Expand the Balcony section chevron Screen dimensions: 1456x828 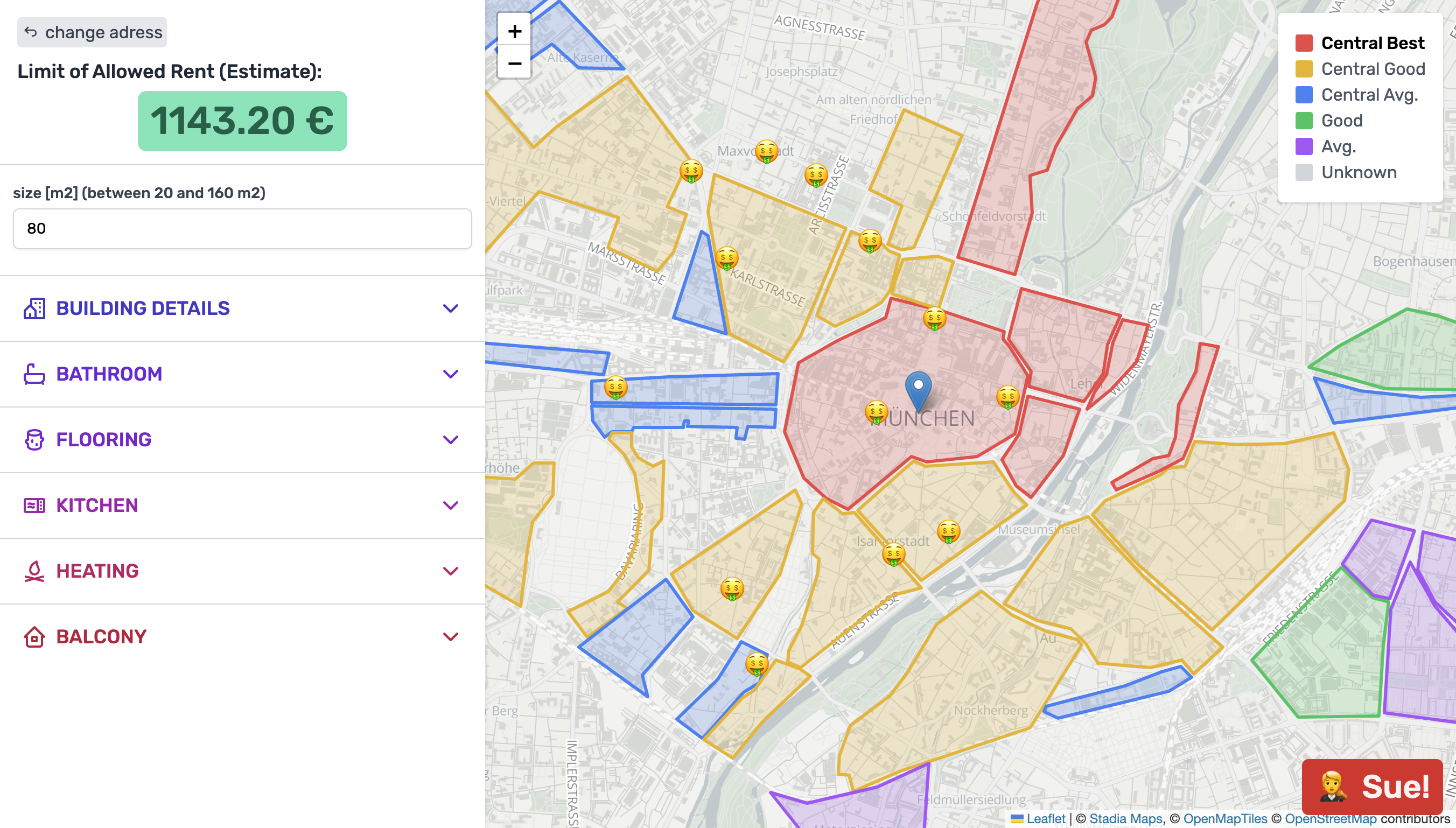pyautogui.click(x=451, y=636)
